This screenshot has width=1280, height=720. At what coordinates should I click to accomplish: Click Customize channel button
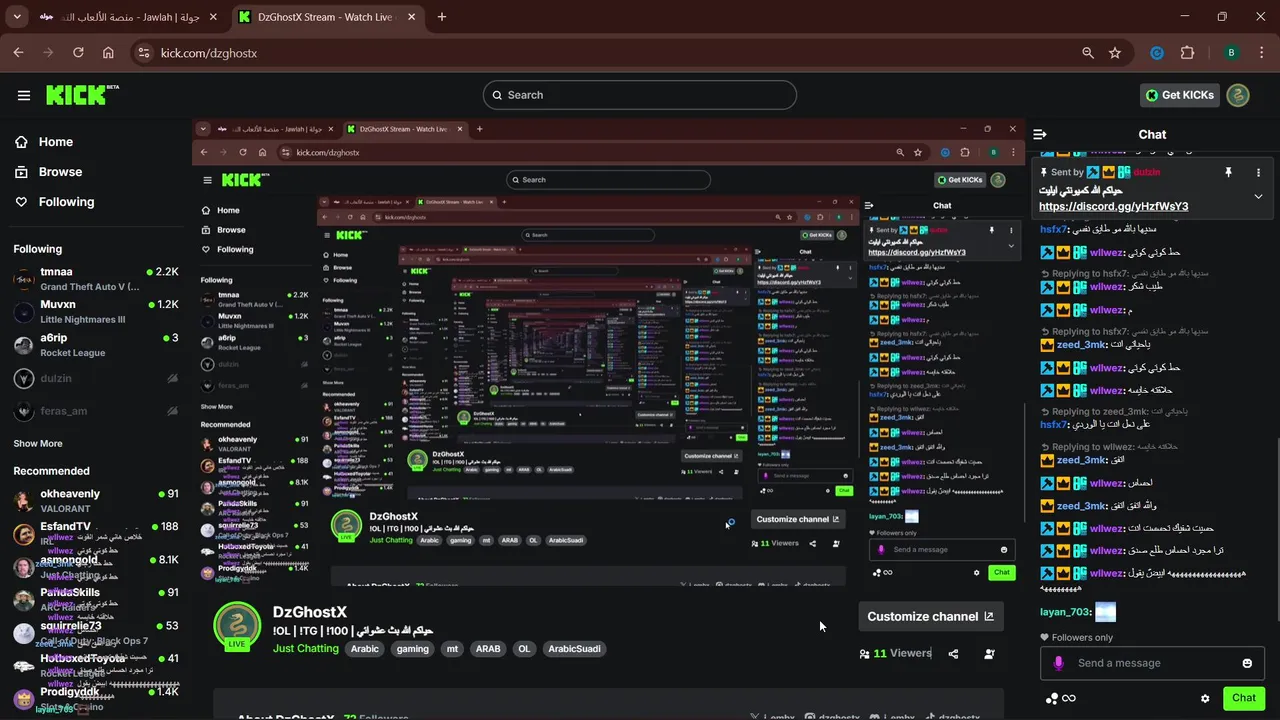pyautogui.click(x=931, y=616)
